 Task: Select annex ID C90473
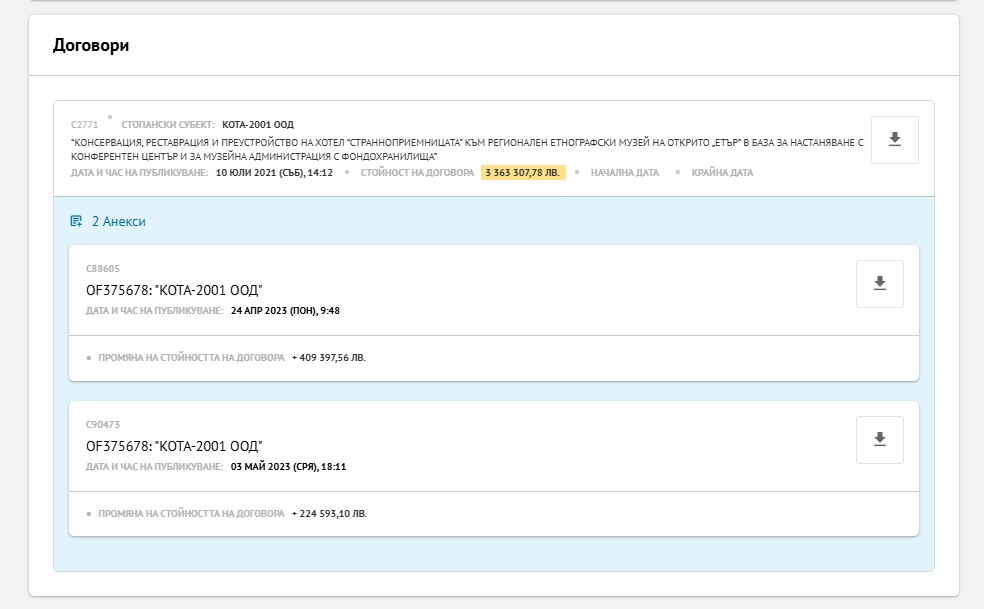pos(103,425)
